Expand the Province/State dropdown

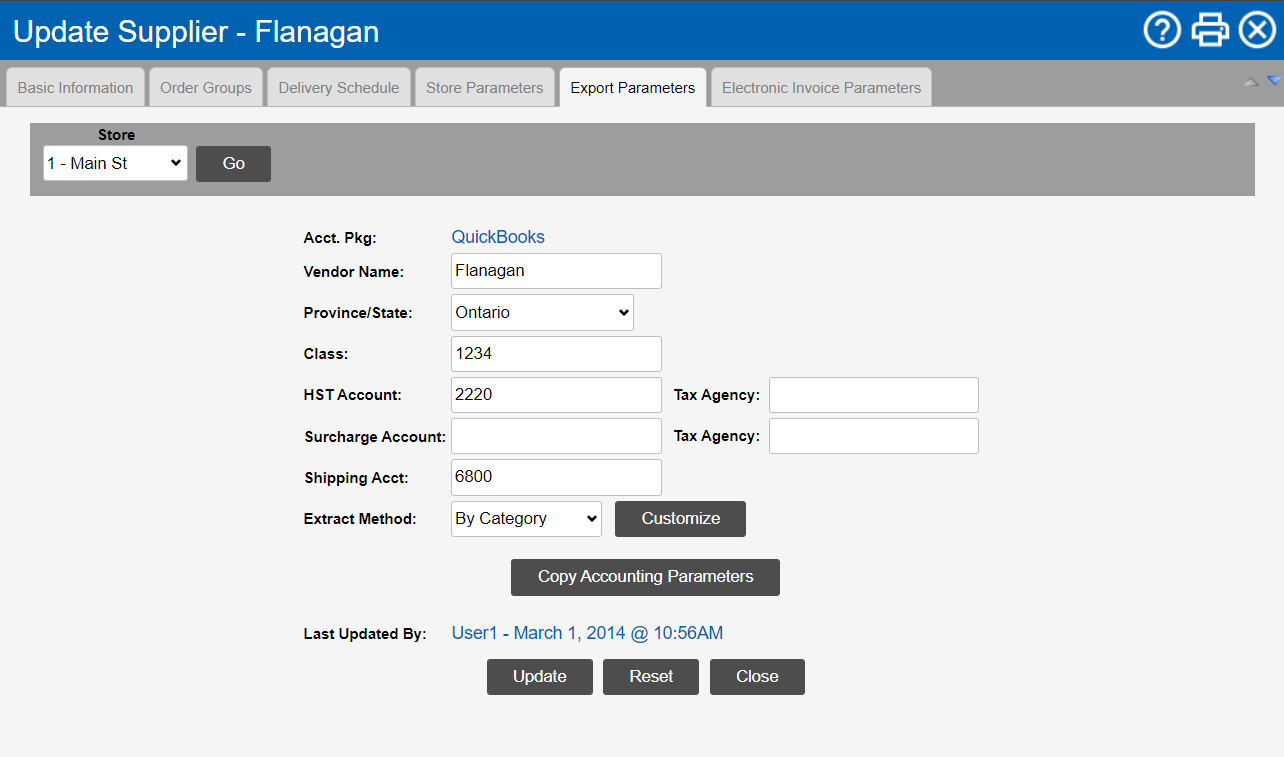coord(542,312)
